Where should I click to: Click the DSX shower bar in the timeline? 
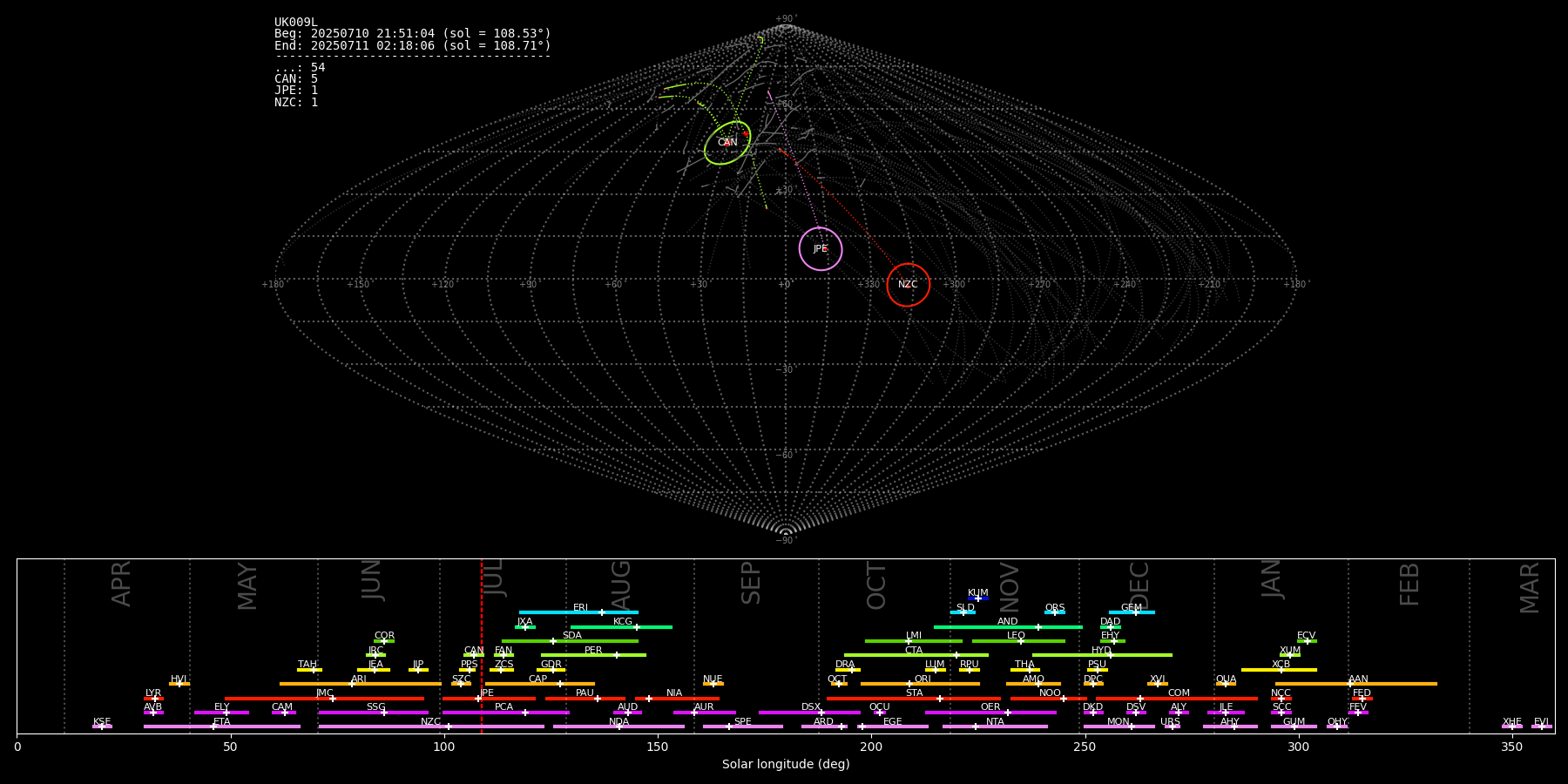coord(809,713)
